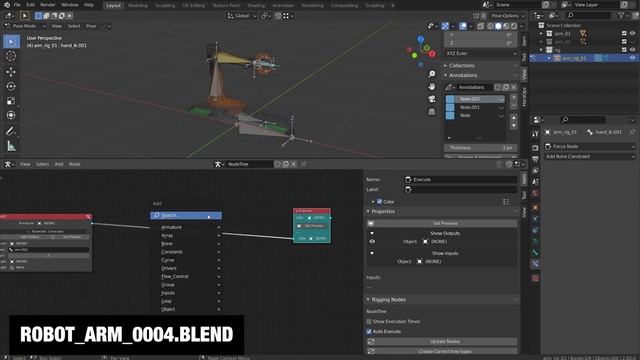
Task: Open the Bone Constraint properties tab icon
Action: [535, 264]
